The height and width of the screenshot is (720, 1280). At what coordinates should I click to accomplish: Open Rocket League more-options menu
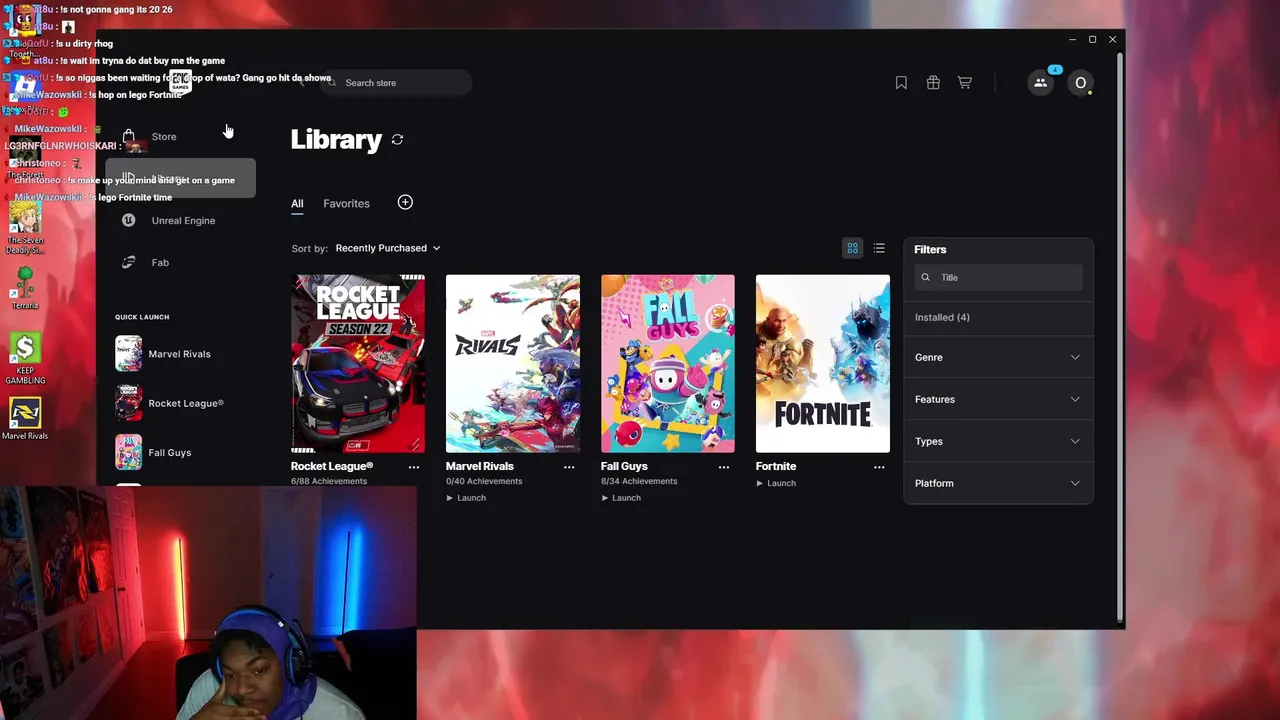(414, 467)
